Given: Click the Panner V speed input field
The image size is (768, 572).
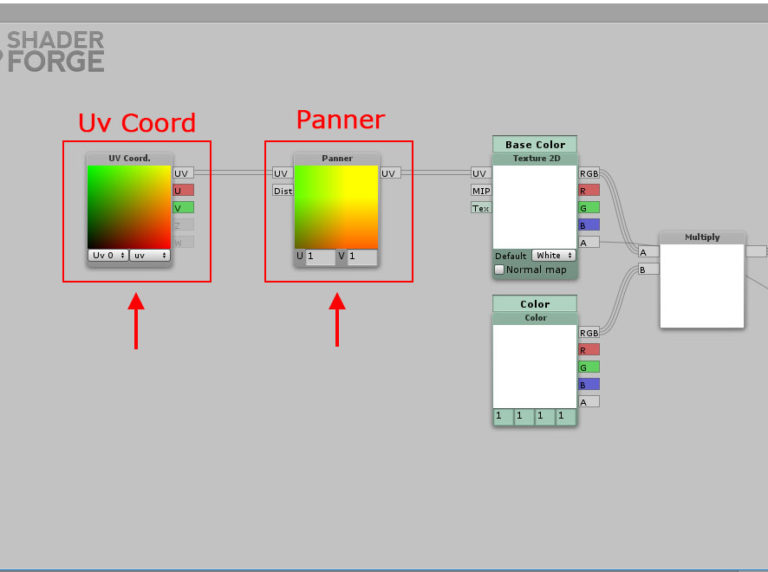Looking at the screenshot, I should tap(361, 257).
